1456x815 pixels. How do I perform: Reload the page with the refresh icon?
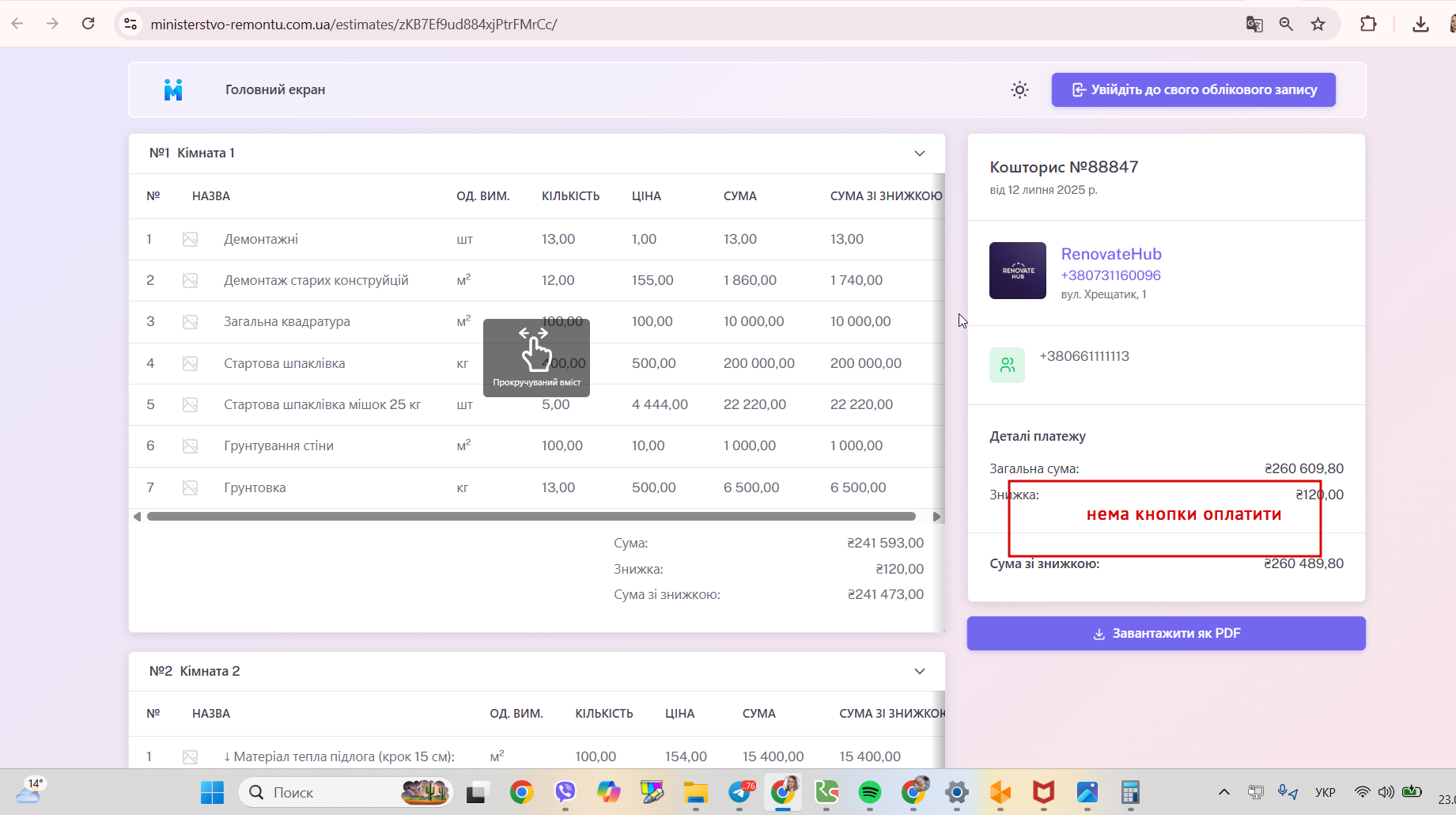89,24
